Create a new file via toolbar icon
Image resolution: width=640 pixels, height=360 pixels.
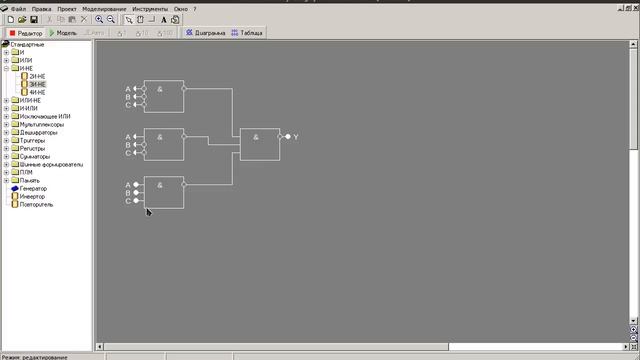pyautogui.click(x=11, y=20)
